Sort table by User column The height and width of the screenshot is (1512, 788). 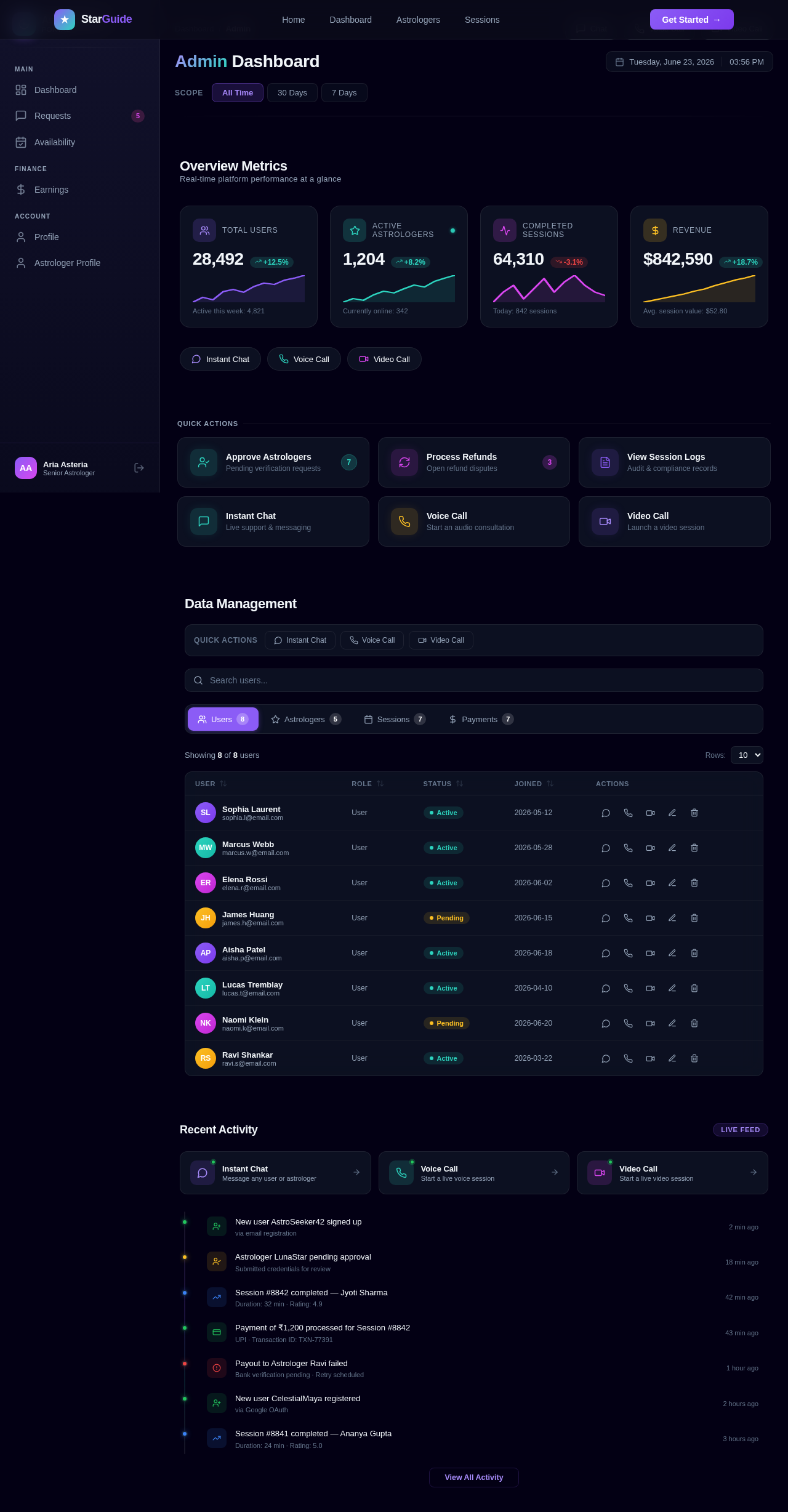tap(211, 784)
